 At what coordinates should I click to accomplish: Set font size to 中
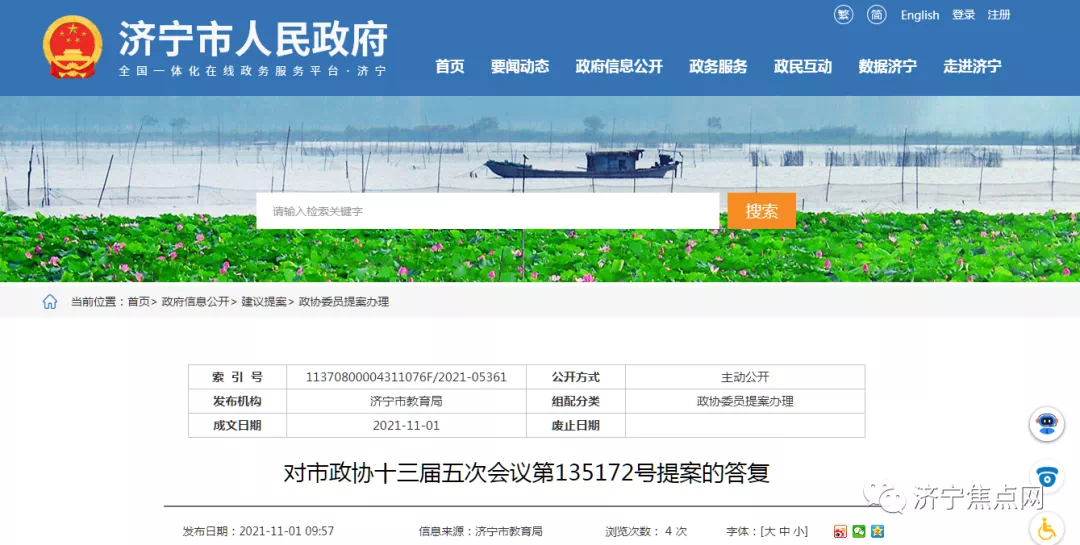[x=784, y=531]
